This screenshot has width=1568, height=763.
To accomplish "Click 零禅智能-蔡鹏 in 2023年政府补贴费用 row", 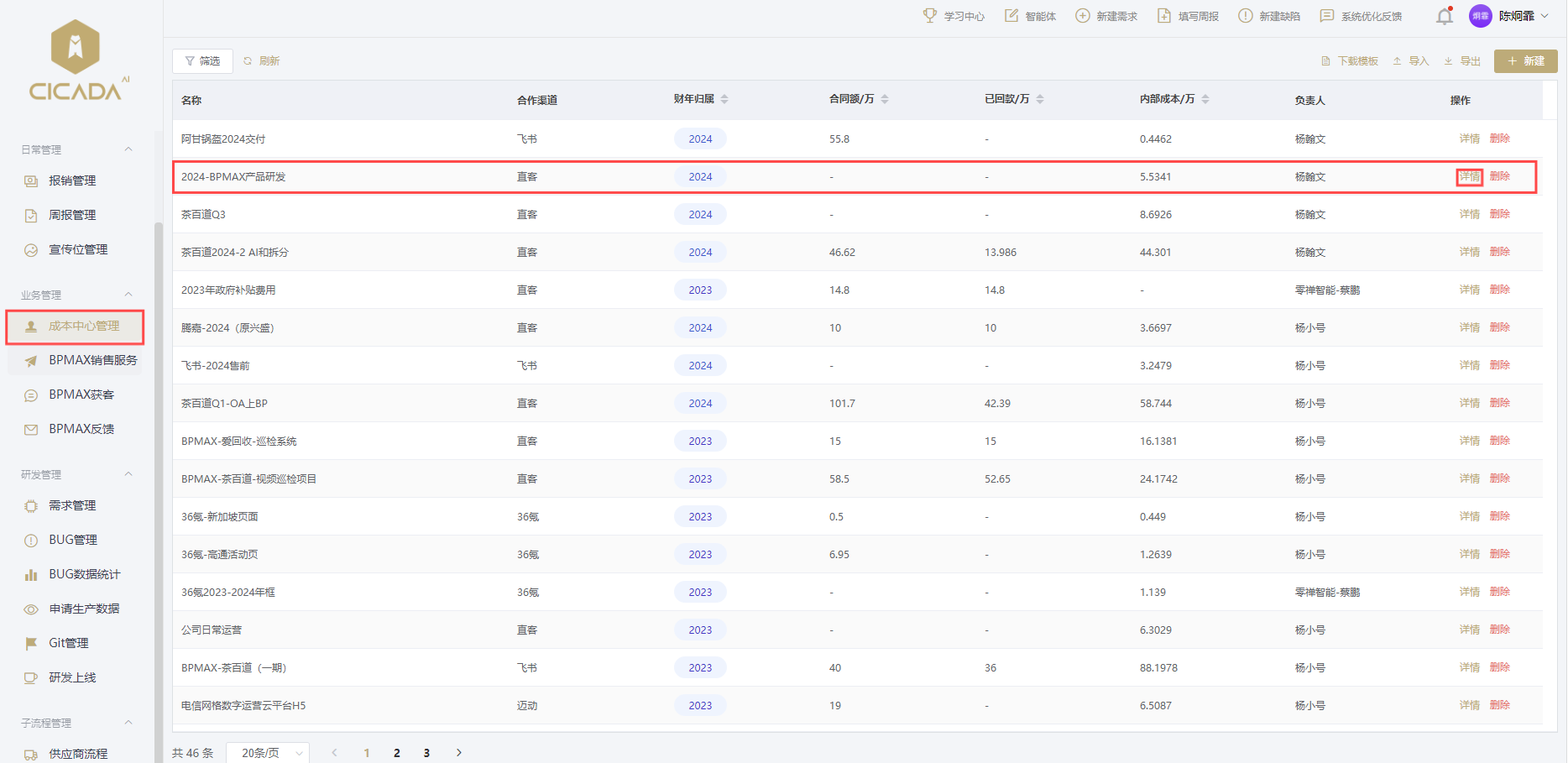I will pyautogui.click(x=1327, y=290).
